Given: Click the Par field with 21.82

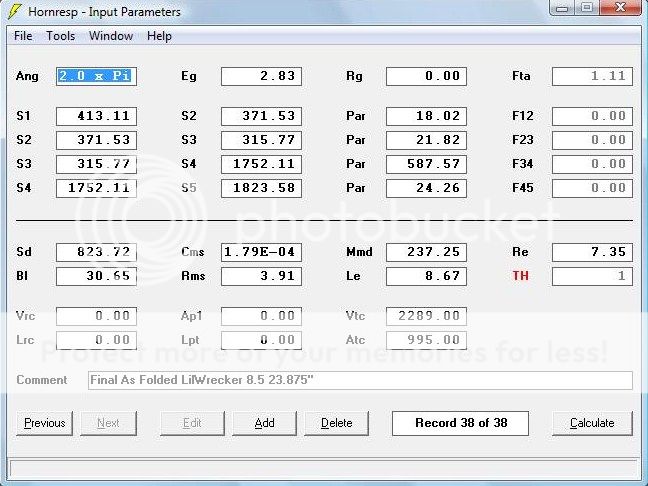Looking at the screenshot, I should (x=426, y=140).
